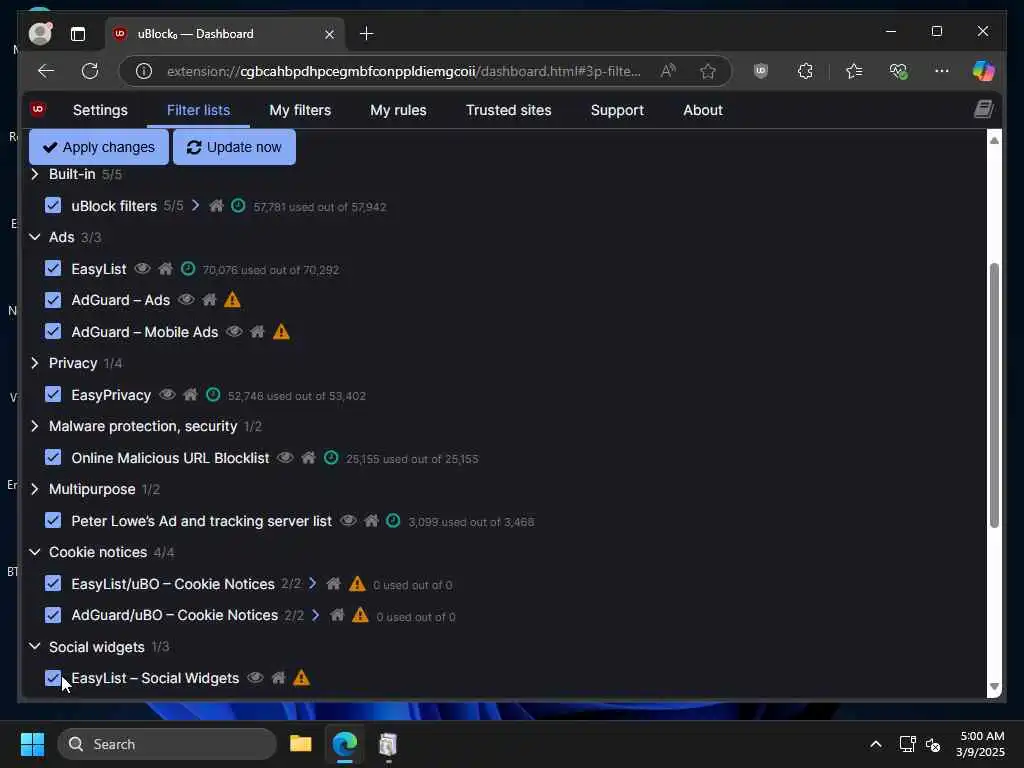Open EasyList/uBO – Cookie Notices home icon

click(x=333, y=583)
